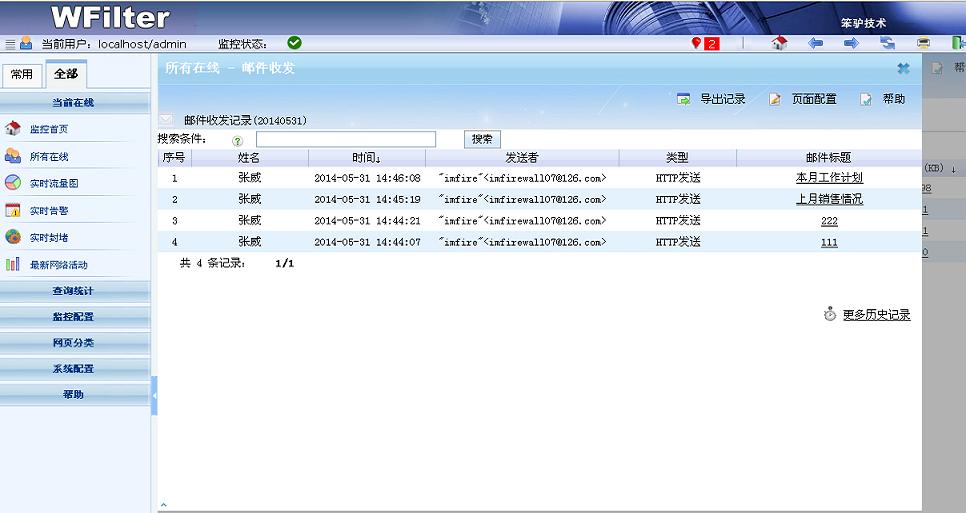Click the 搜索条件 text input field

[345, 140]
